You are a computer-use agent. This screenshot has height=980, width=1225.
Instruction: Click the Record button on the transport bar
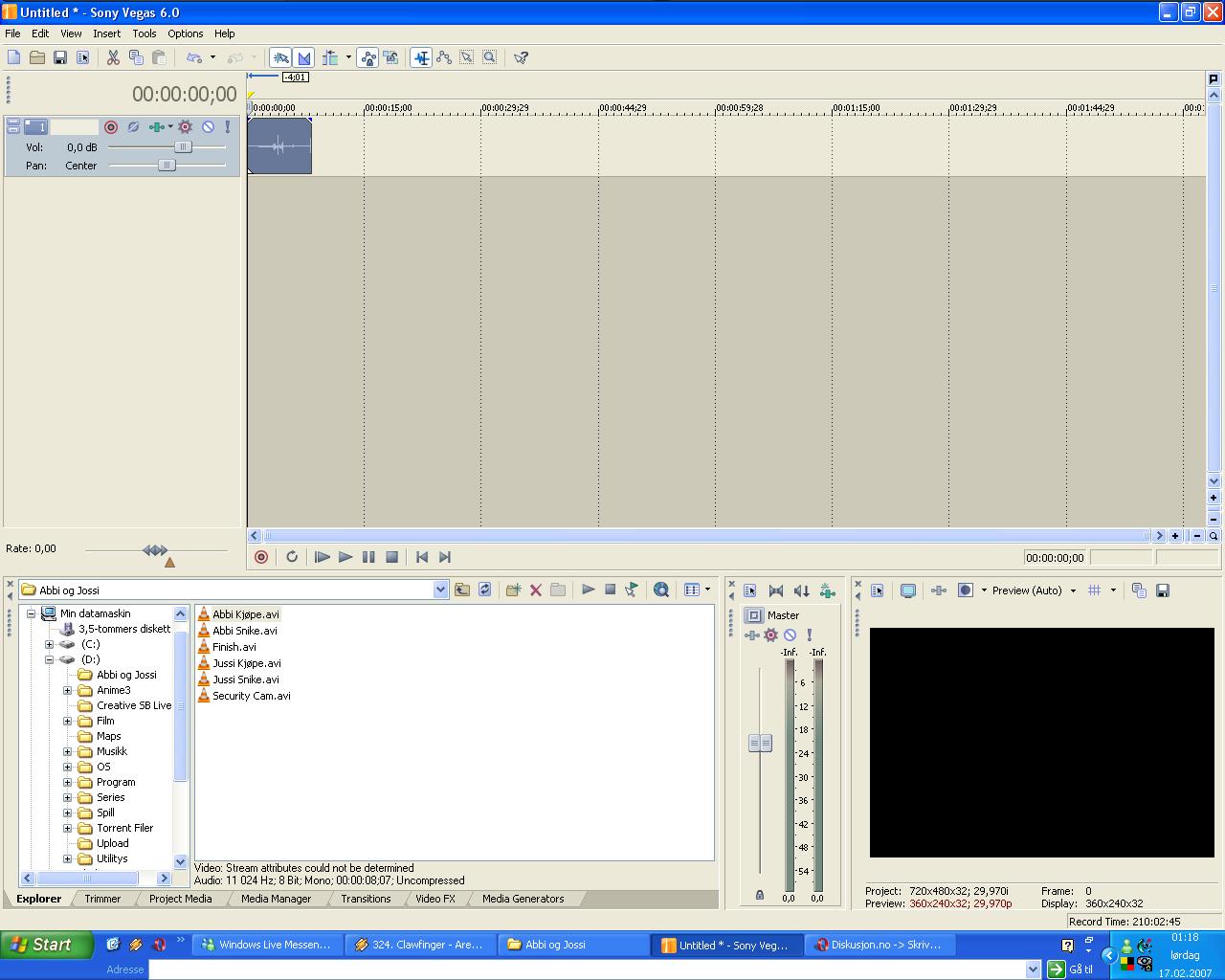(x=261, y=557)
